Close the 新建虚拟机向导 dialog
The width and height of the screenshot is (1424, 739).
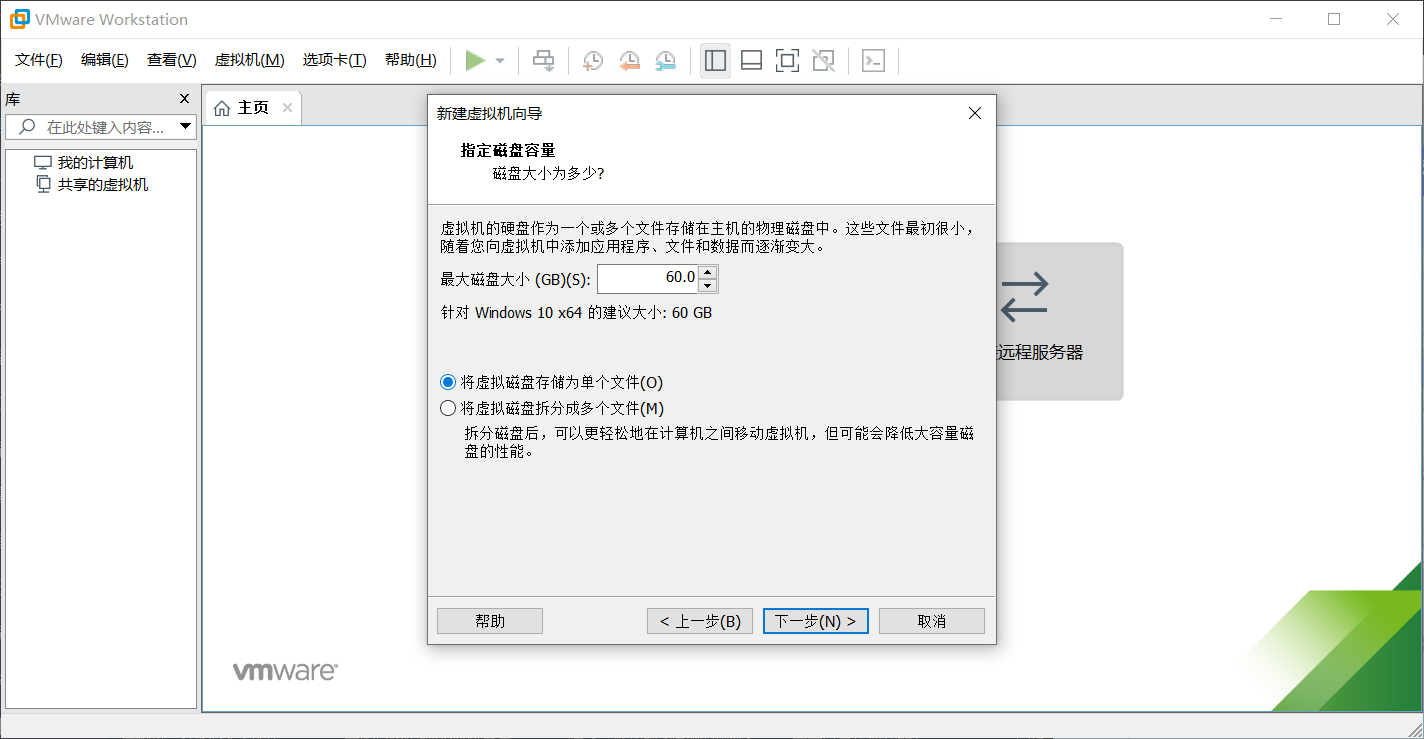click(x=976, y=114)
